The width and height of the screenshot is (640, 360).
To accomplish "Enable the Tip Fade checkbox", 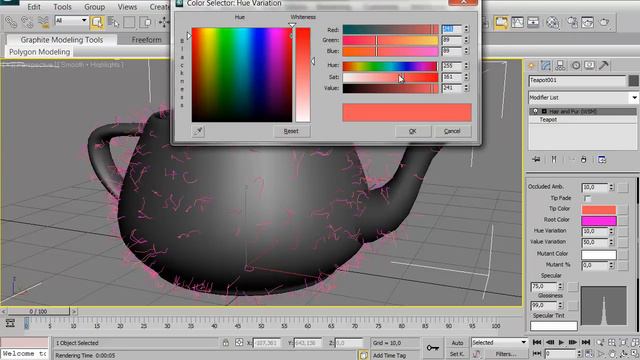I will [587, 198].
